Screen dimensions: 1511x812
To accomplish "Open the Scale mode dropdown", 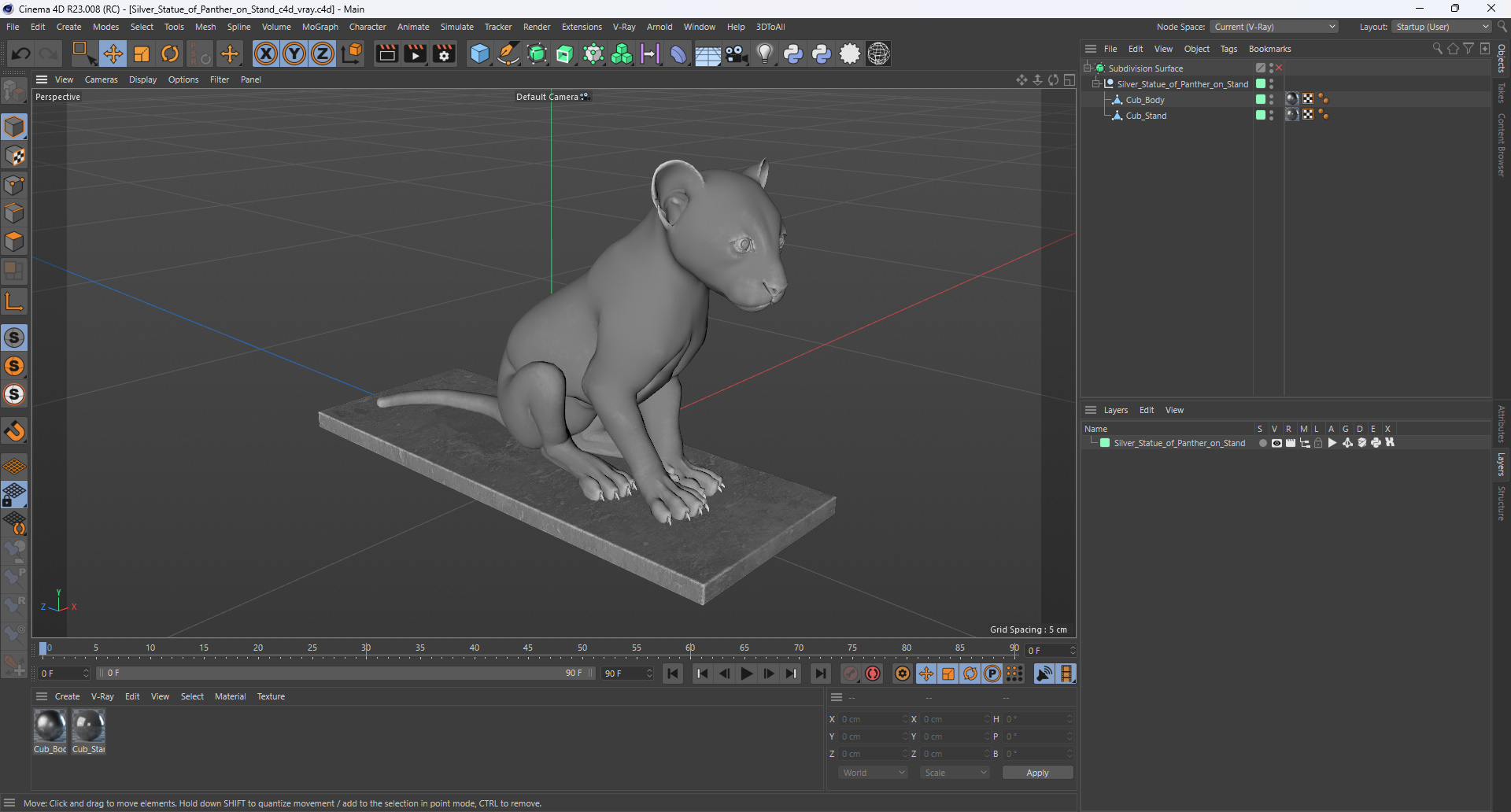I will point(955,773).
